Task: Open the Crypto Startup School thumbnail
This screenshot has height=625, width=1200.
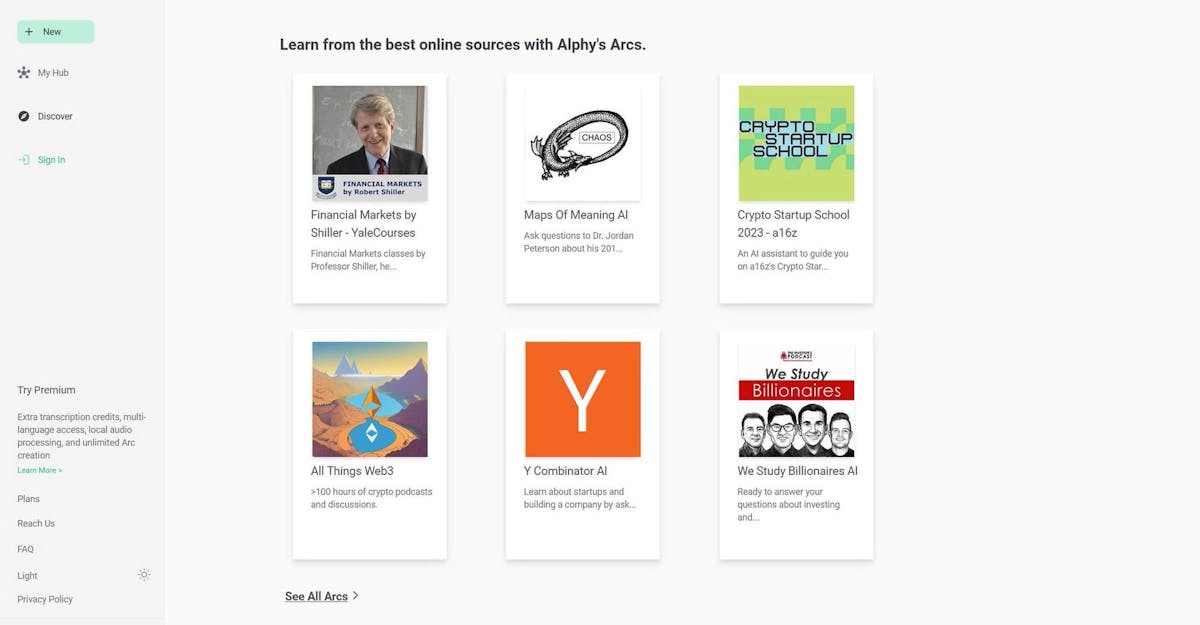Action: click(797, 143)
